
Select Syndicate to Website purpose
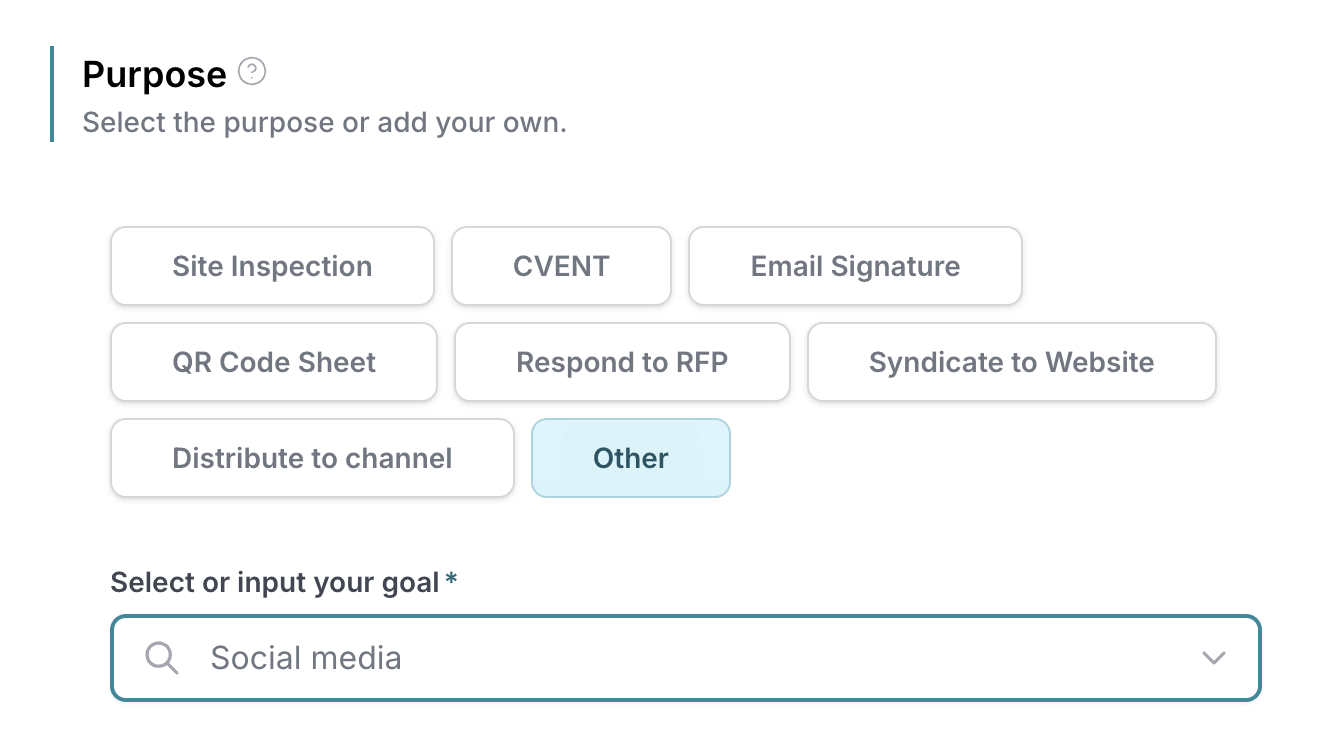coord(1012,362)
